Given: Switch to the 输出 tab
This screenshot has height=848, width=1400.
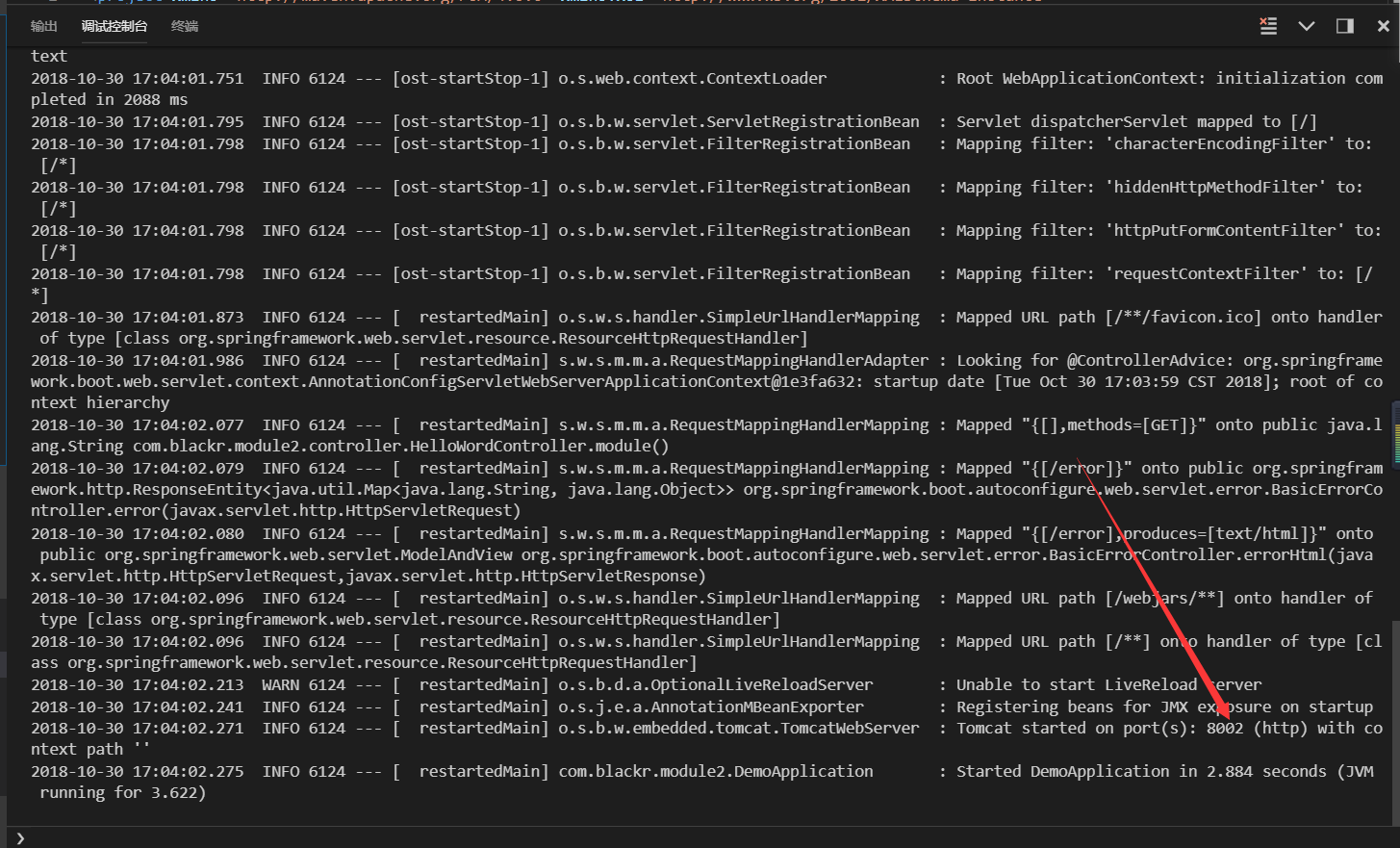Looking at the screenshot, I should click(43, 26).
